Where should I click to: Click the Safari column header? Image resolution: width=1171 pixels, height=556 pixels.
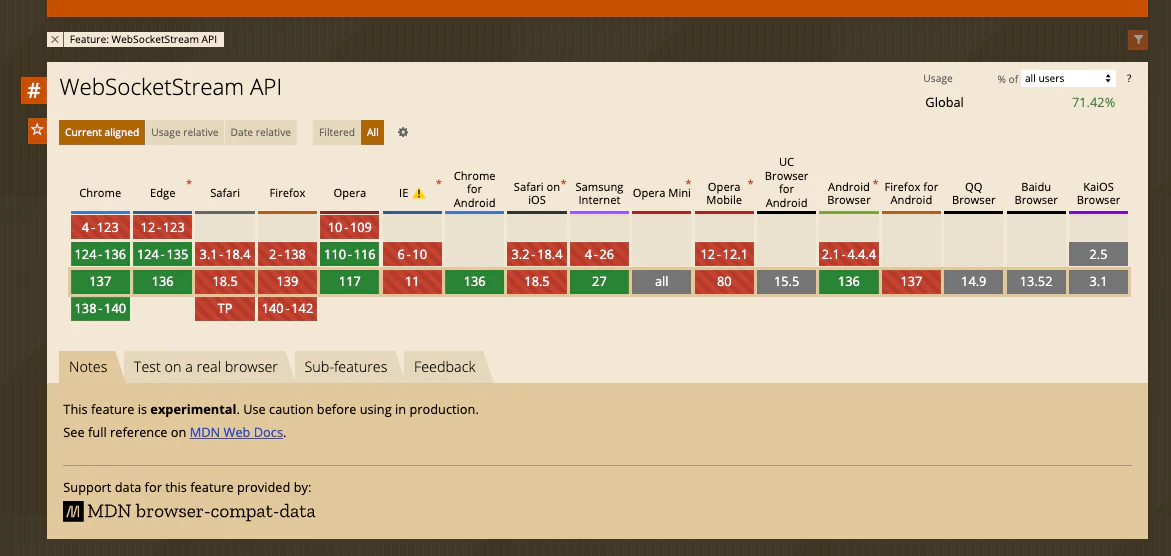point(225,193)
